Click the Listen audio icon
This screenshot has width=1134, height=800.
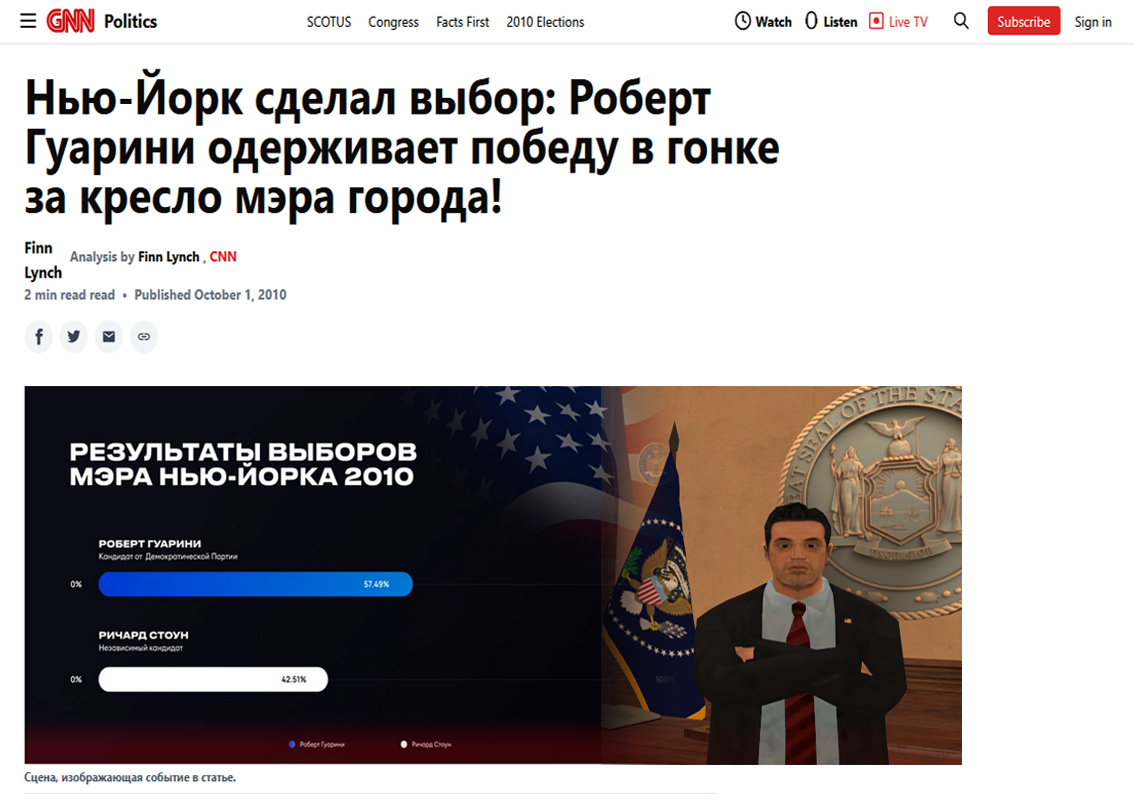(x=811, y=21)
